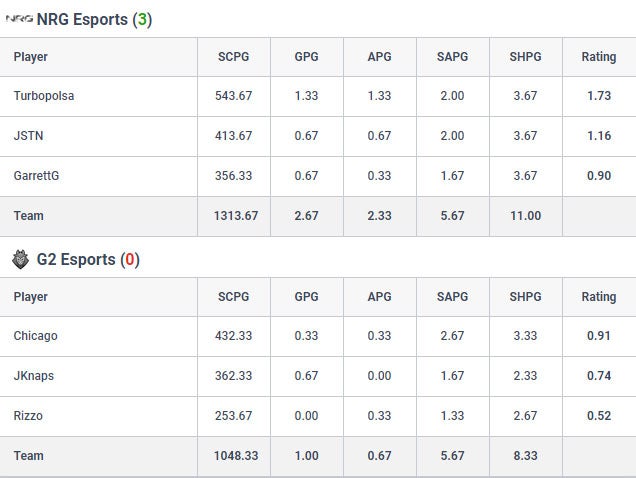Click the NRG Esports team logo
The image size is (636, 478).
[x=19, y=19]
